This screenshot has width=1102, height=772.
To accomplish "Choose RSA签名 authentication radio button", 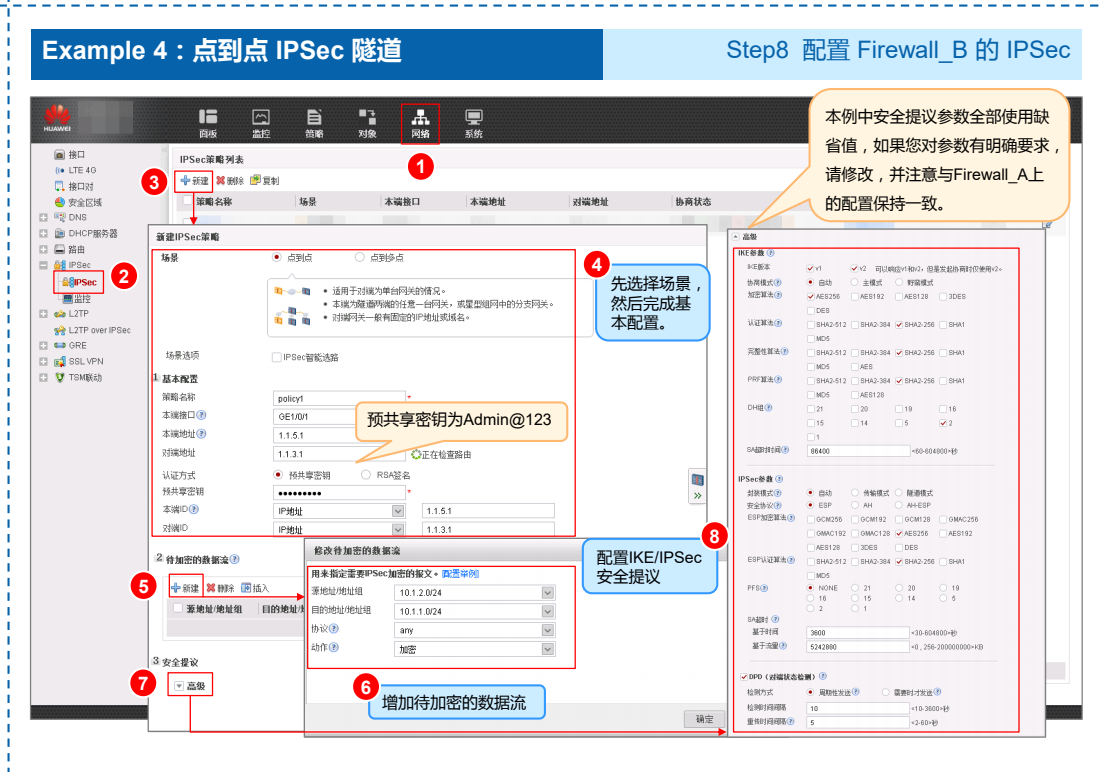I will click(x=366, y=475).
